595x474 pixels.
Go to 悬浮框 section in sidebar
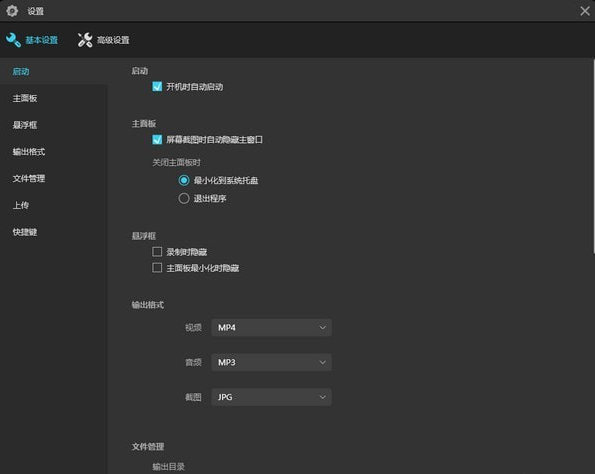25,125
